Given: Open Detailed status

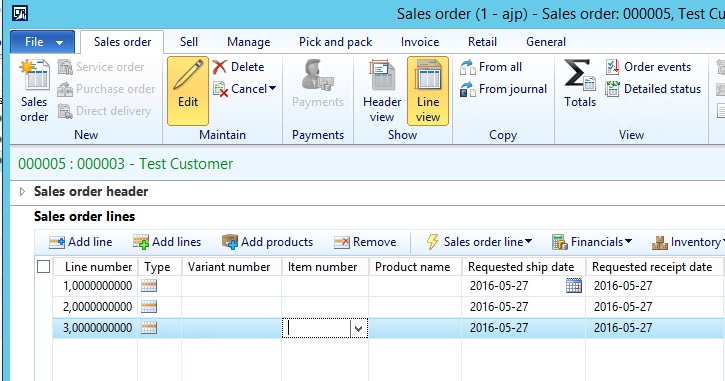Looking at the screenshot, I should click(653, 89).
